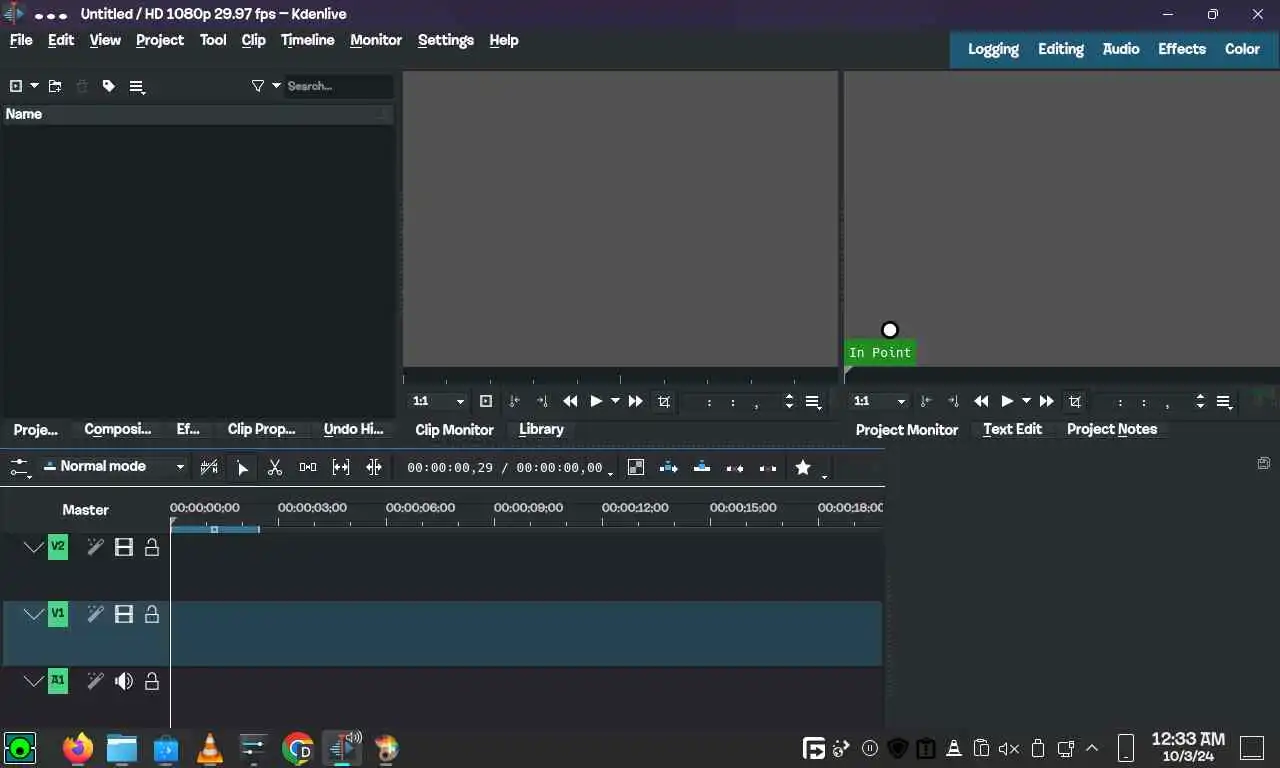Viewport: 1280px width, 768px height.
Task: Open project monitor 1:1 zoom dropdown
Action: tap(880, 401)
